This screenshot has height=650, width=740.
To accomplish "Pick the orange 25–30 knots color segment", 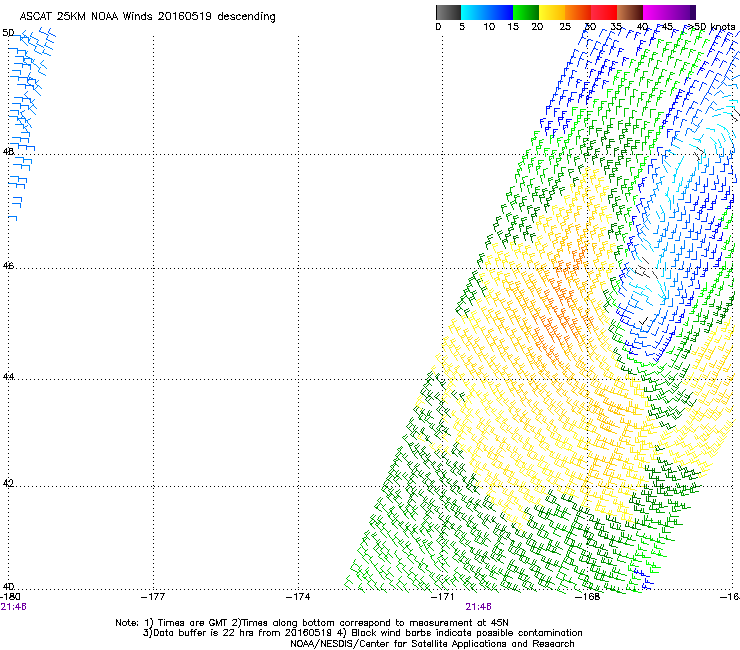I will 578,12.
